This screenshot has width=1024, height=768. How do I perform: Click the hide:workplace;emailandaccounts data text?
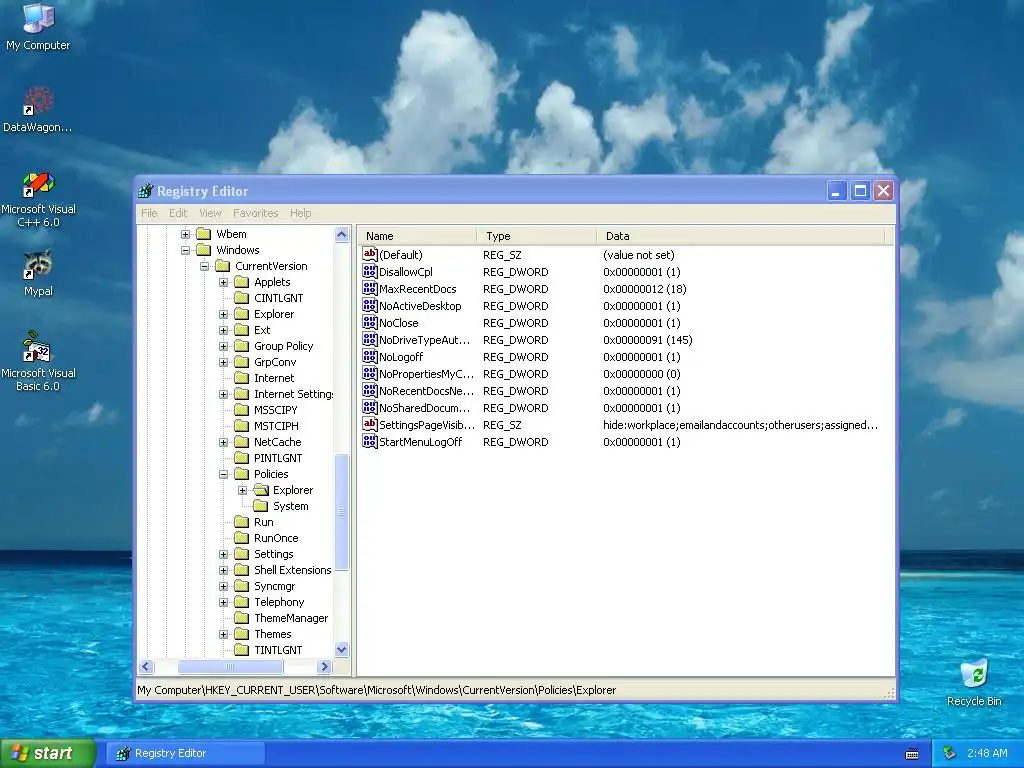(741, 424)
